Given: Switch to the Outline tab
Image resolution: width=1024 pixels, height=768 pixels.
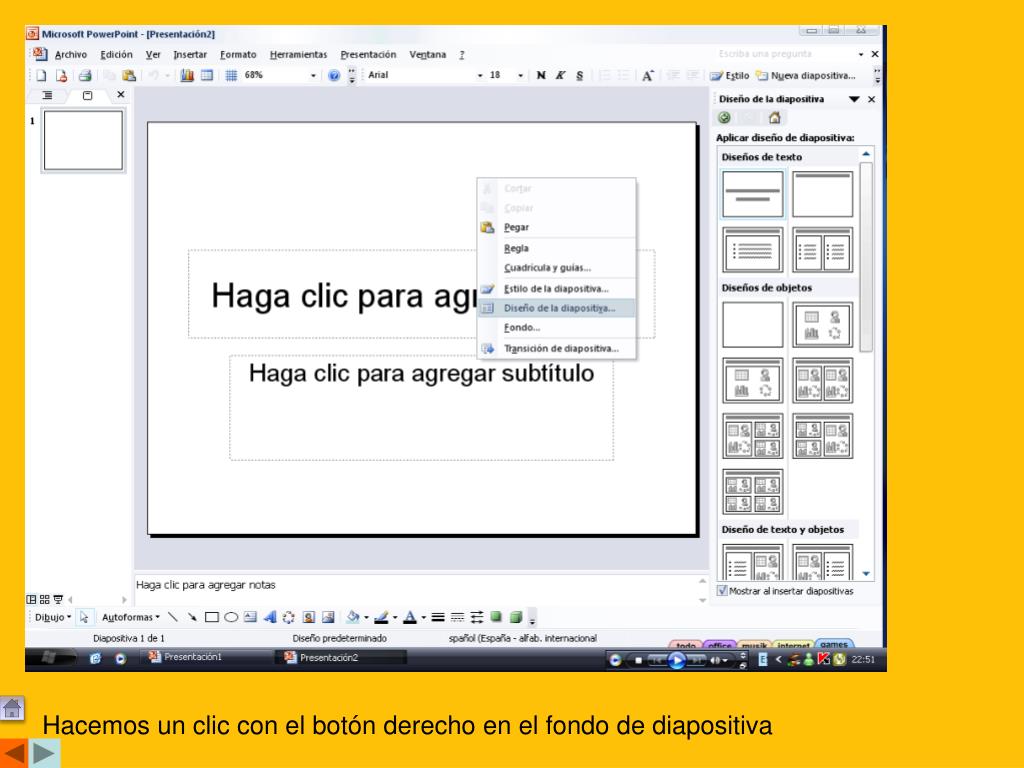Looking at the screenshot, I should 48,95.
